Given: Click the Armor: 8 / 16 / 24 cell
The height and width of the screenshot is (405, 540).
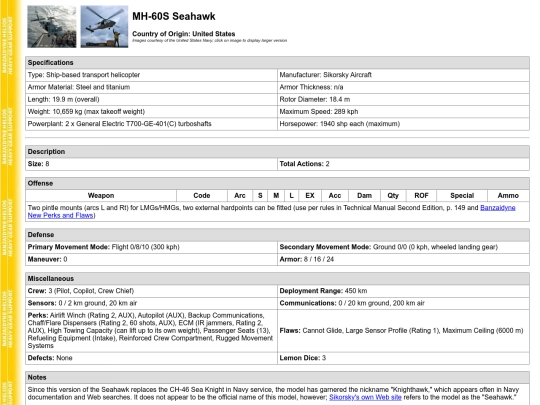Looking at the screenshot, I should [x=403, y=259].
